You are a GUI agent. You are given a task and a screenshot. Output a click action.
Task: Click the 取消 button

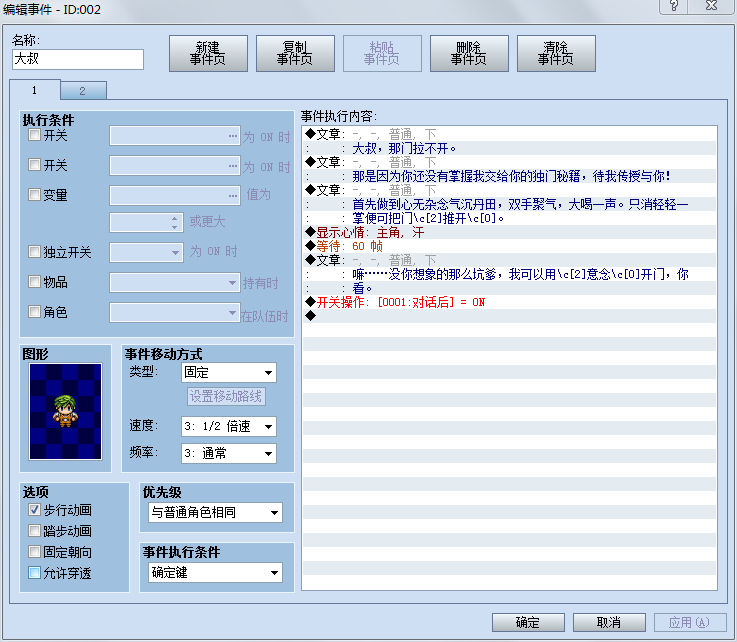(x=609, y=623)
